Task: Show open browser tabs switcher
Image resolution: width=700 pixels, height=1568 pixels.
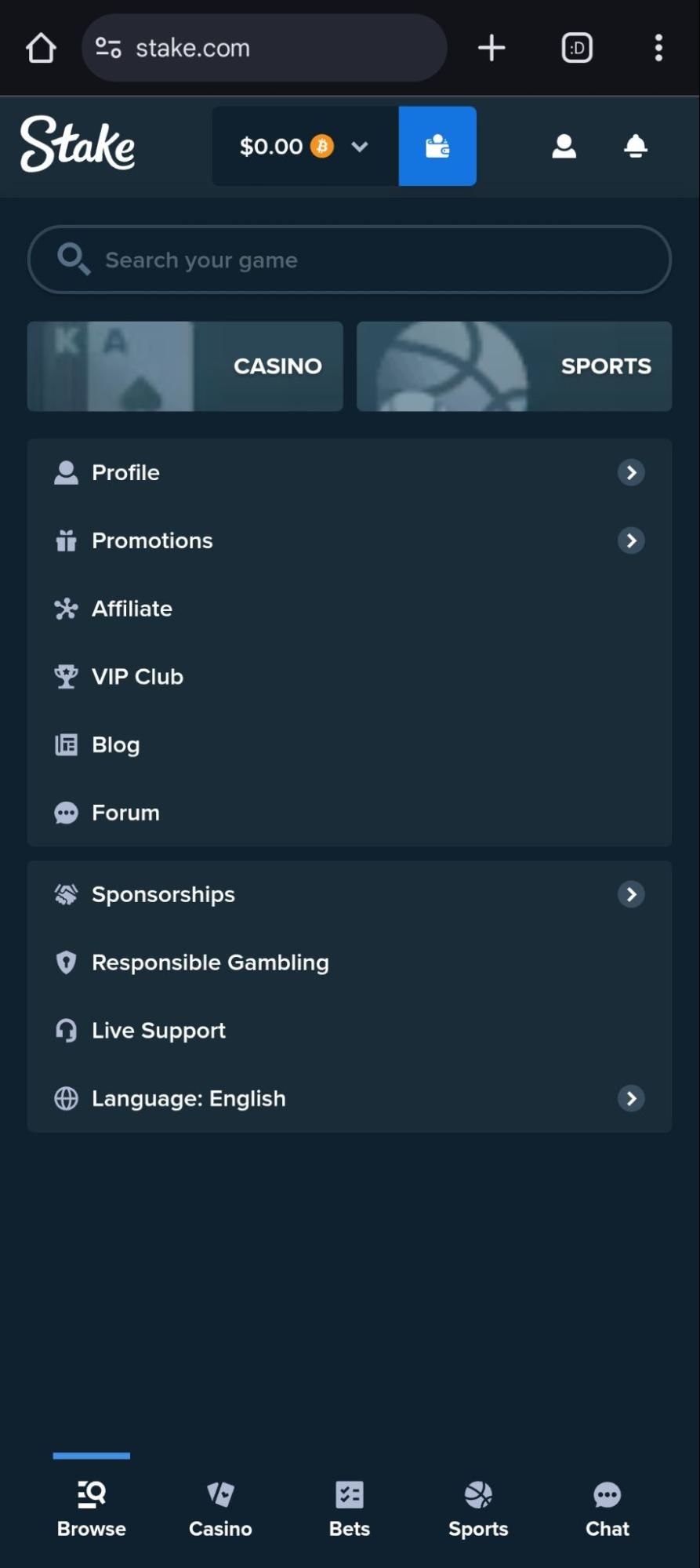Action: 577,48
